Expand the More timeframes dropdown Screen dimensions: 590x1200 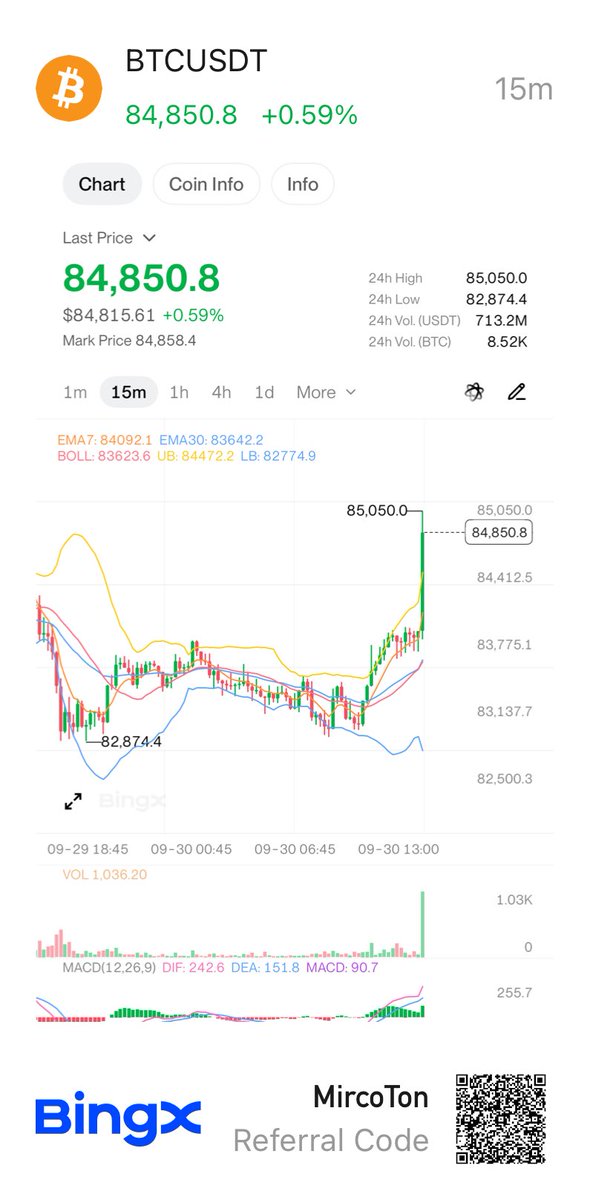click(326, 392)
